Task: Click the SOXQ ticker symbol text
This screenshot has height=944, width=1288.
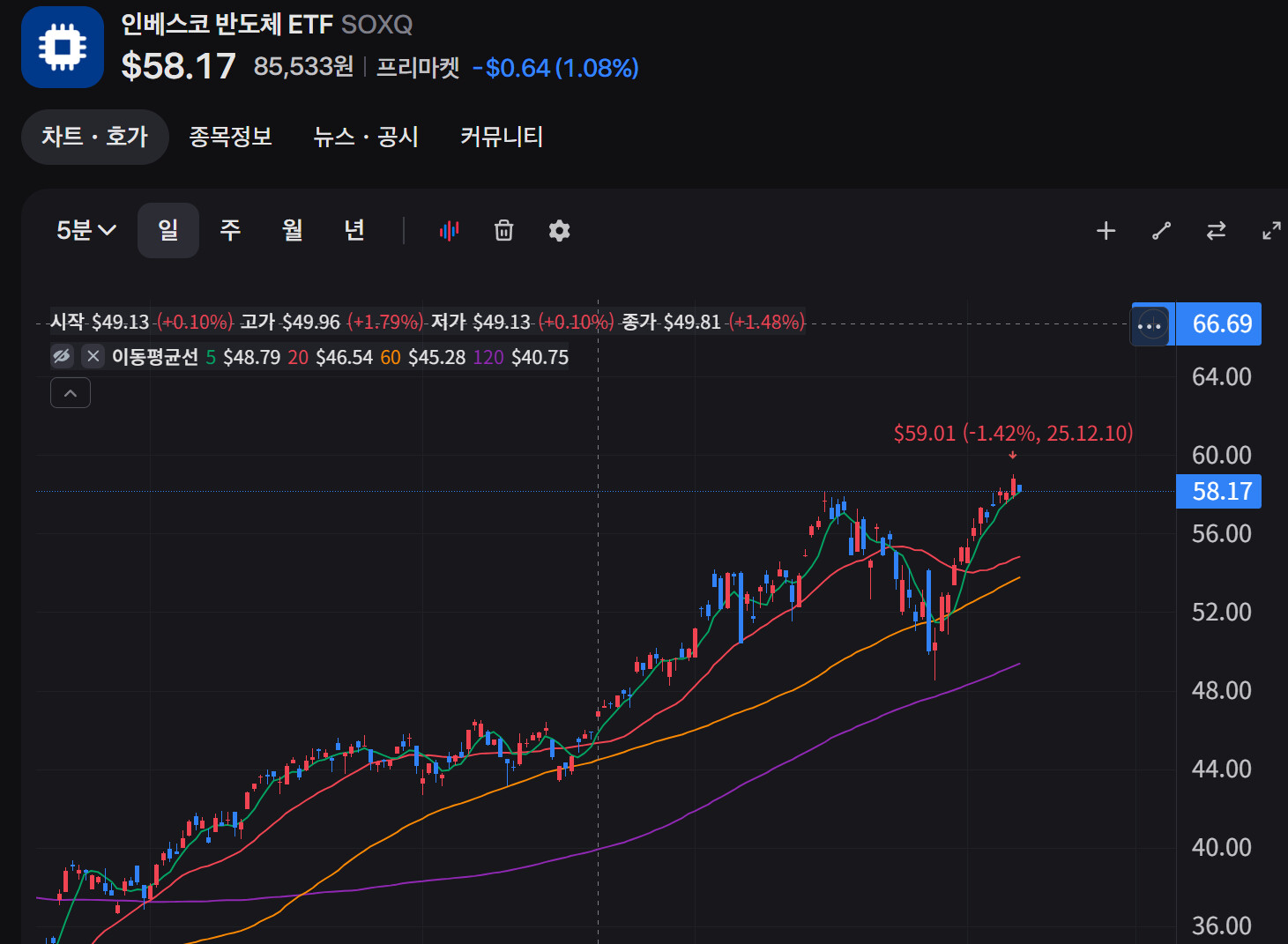Action: point(377,25)
